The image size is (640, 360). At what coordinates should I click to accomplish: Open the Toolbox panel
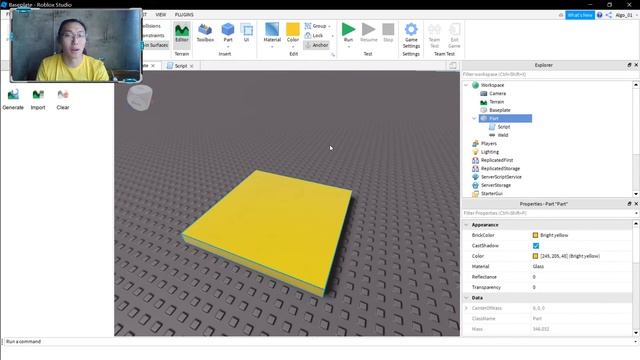(205, 33)
